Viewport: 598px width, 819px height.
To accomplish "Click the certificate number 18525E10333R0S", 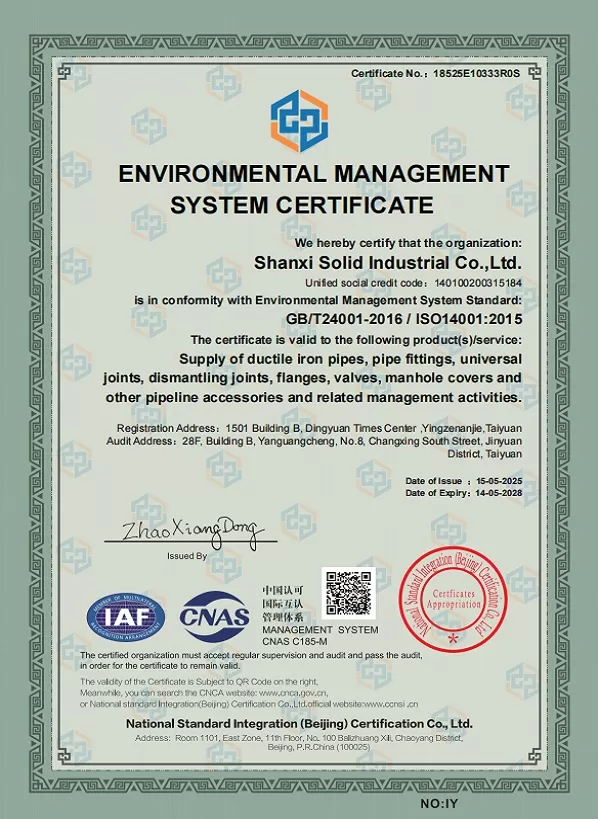I will pyautogui.click(x=476, y=74).
